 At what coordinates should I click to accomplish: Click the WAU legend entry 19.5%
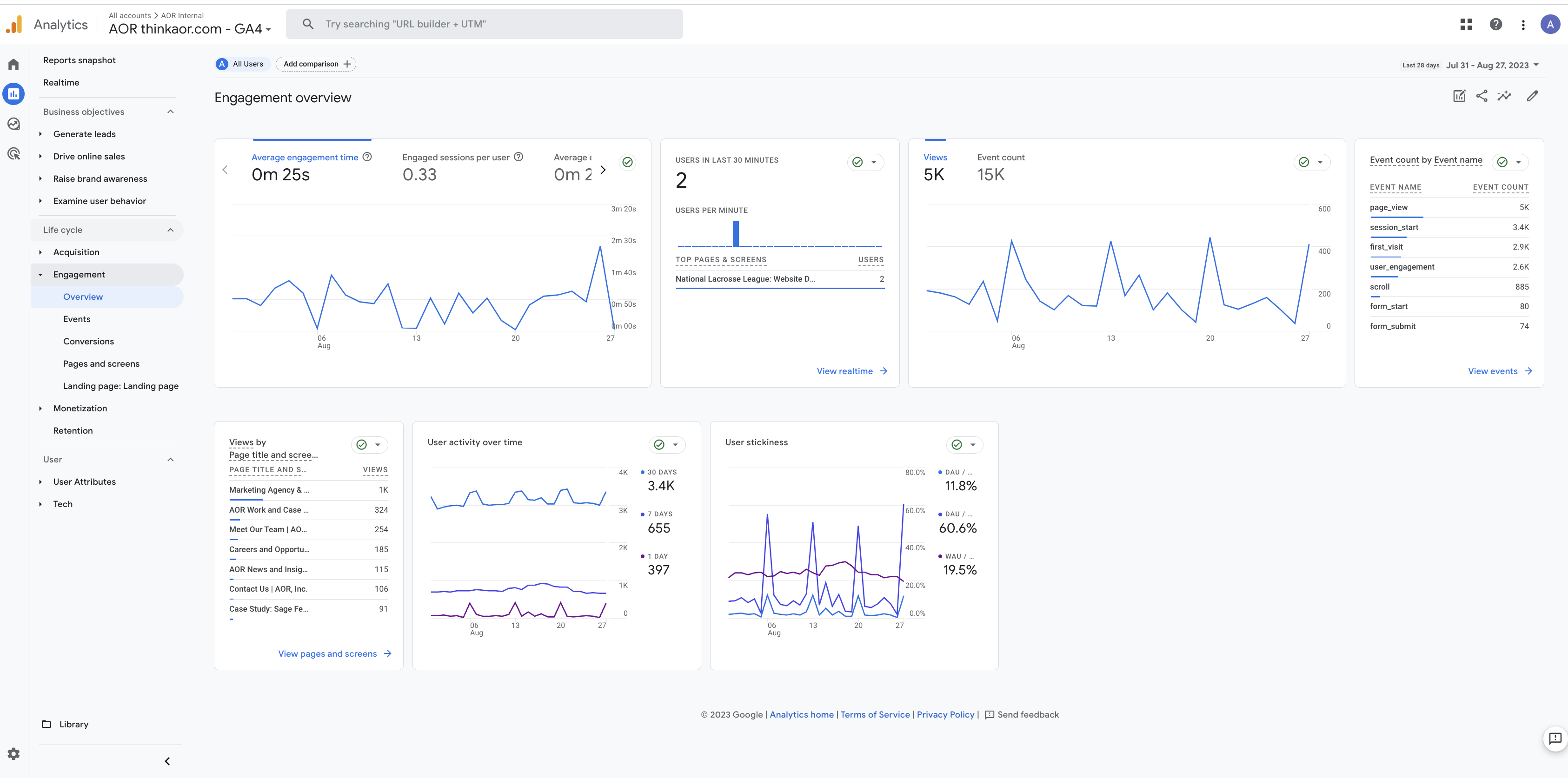point(958,565)
